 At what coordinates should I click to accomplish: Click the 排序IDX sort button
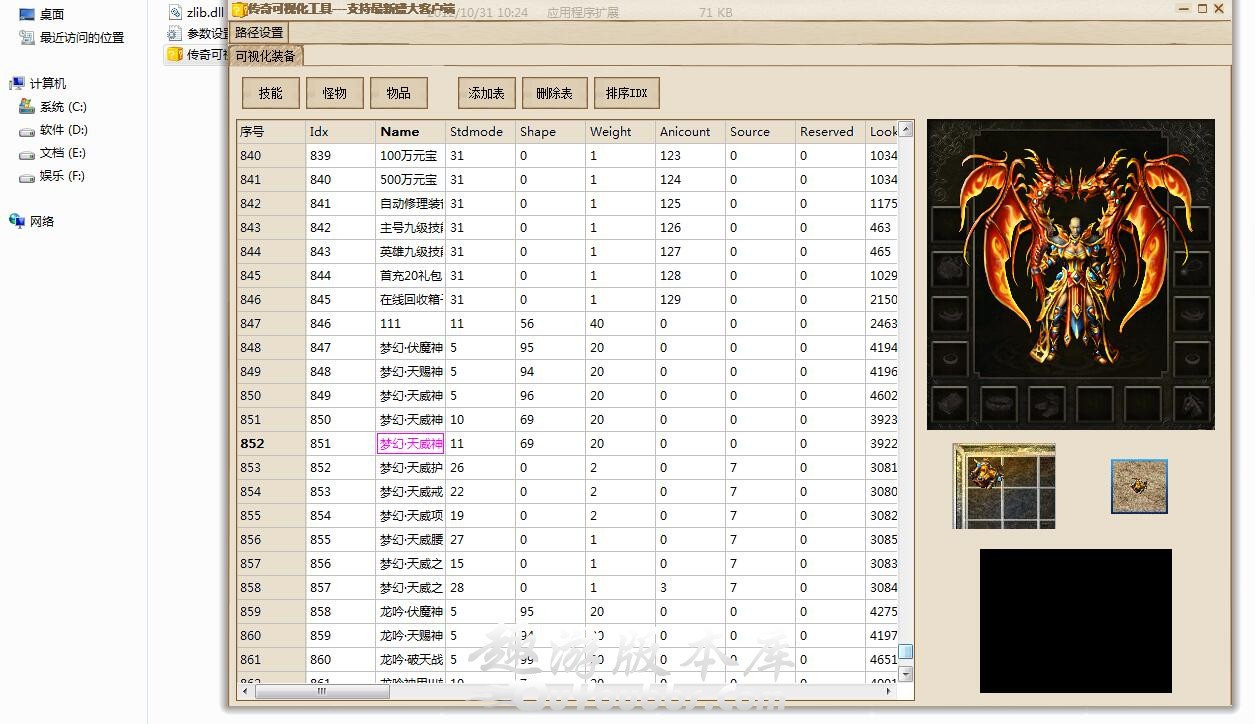point(627,93)
